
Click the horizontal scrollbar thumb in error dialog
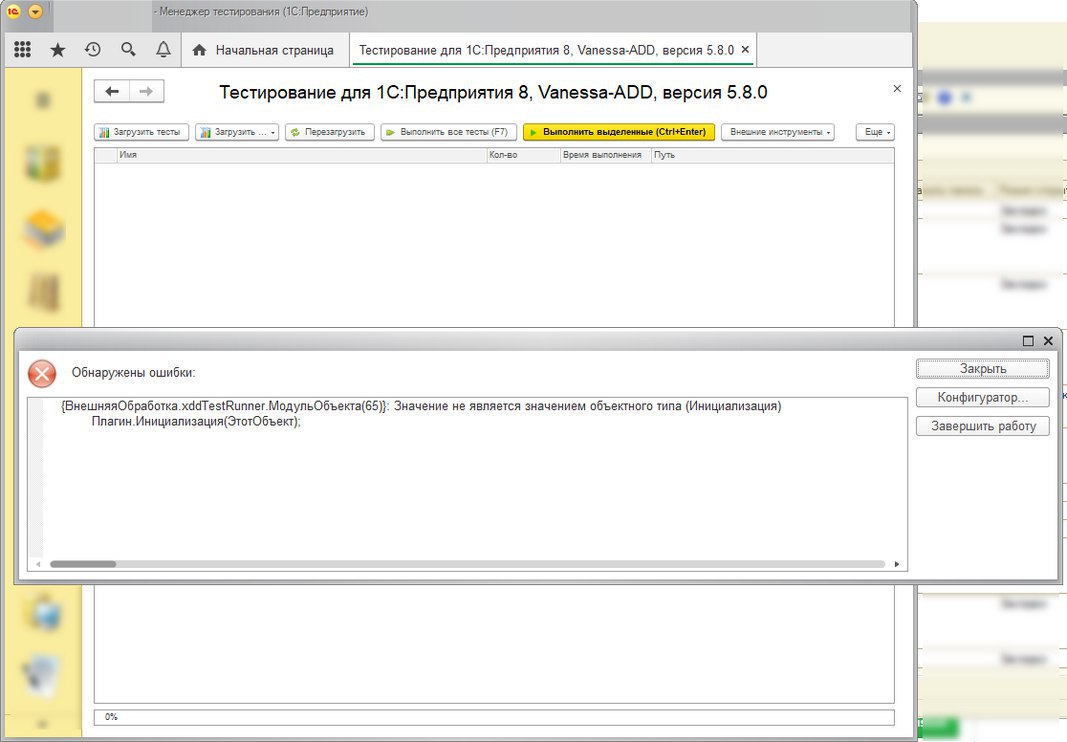point(83,564)
